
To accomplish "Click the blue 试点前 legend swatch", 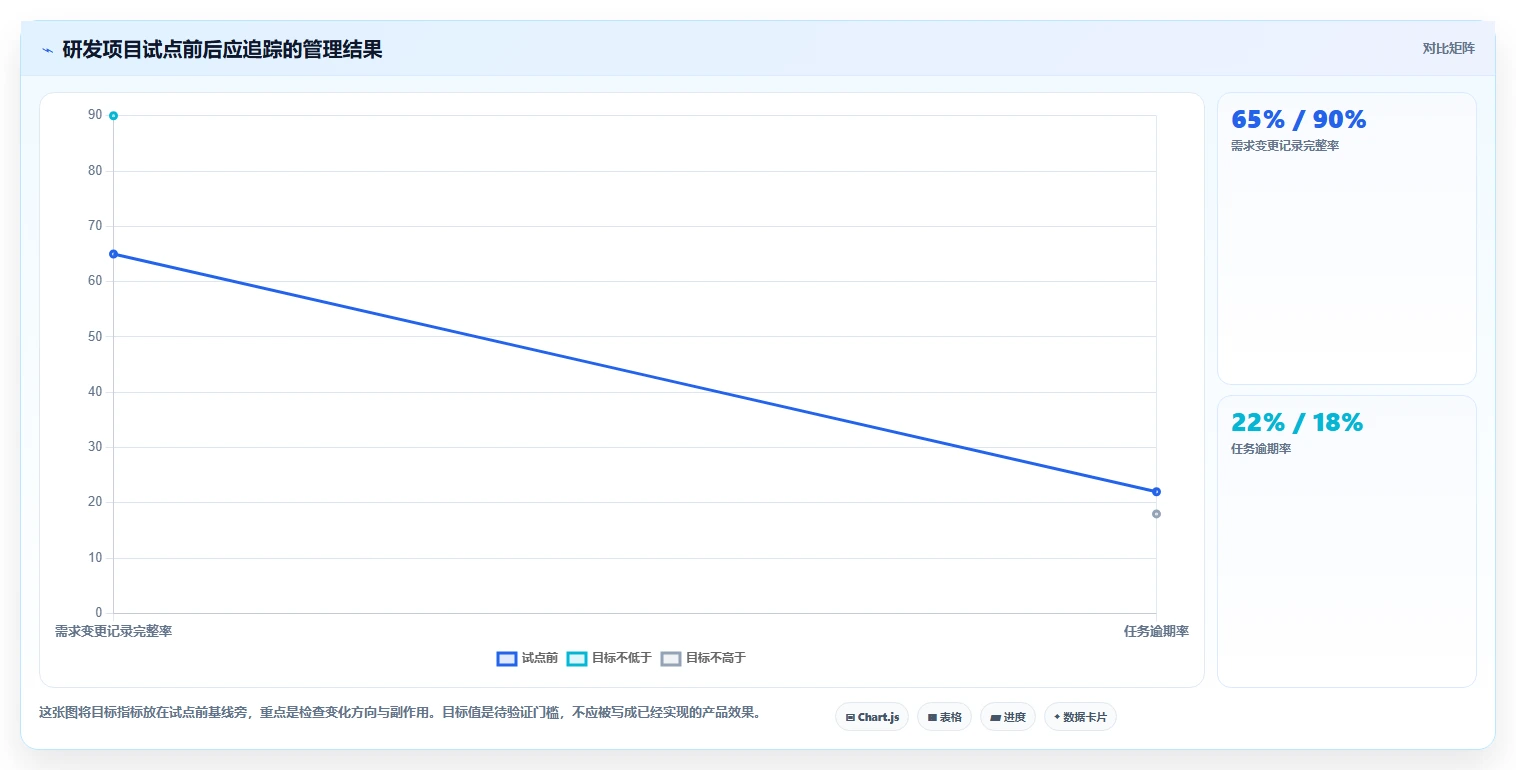I will (x=507, y=658).
